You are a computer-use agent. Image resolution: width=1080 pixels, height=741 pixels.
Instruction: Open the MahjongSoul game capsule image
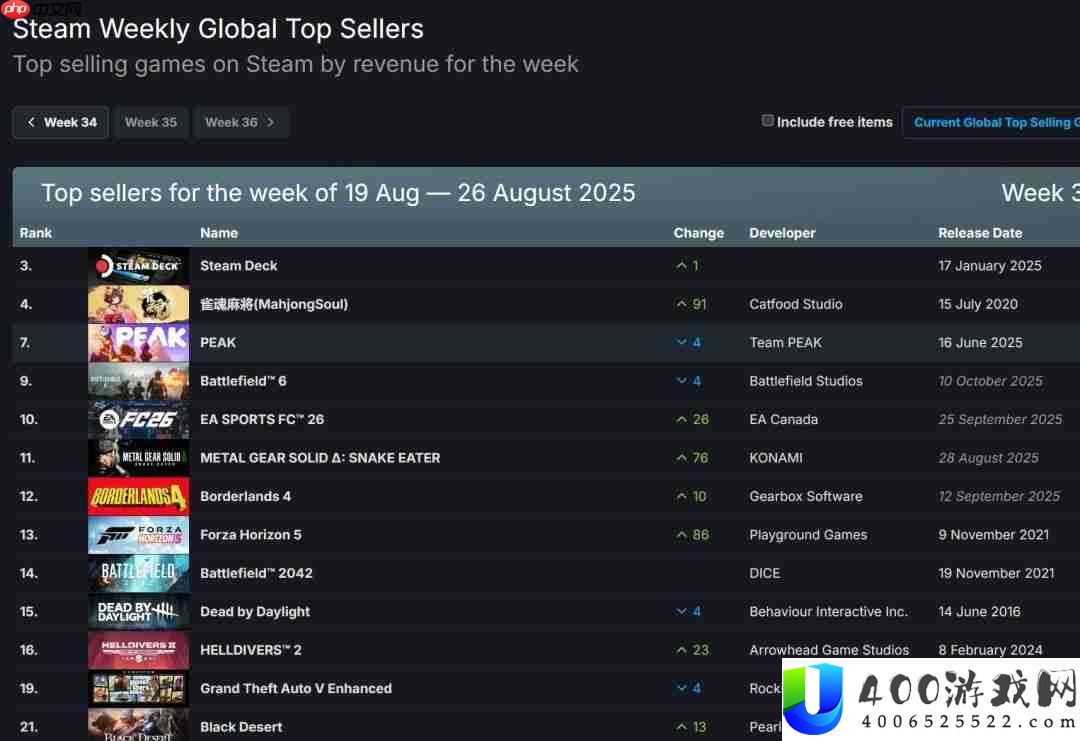click(x=138, y=304)
